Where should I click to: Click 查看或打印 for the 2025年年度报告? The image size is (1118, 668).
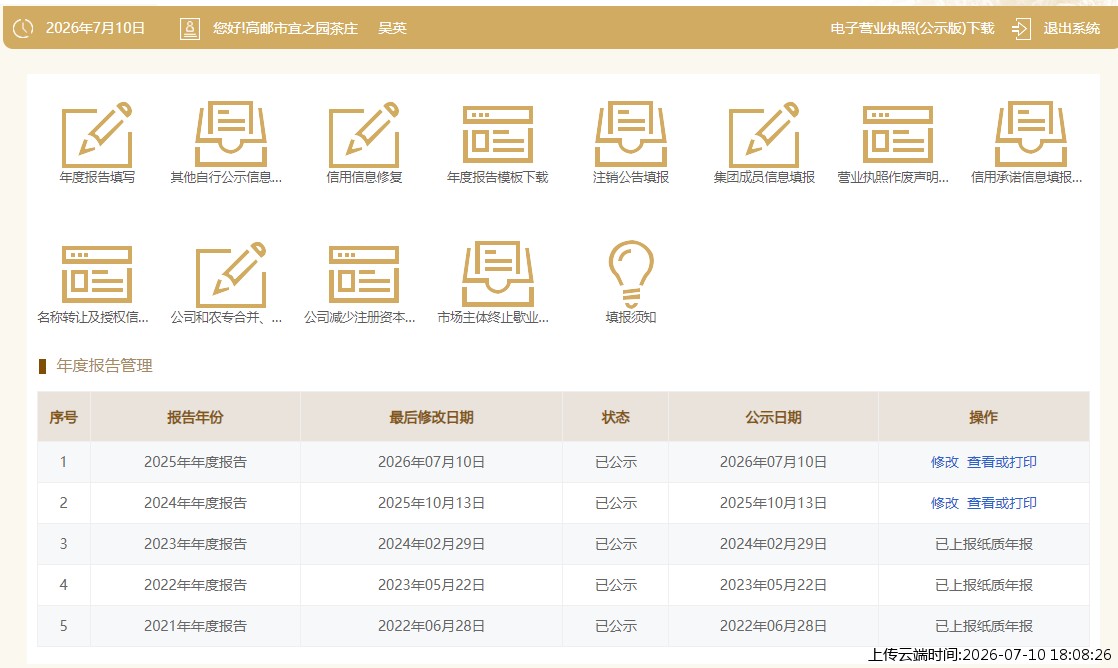[x=1002, y=462]
